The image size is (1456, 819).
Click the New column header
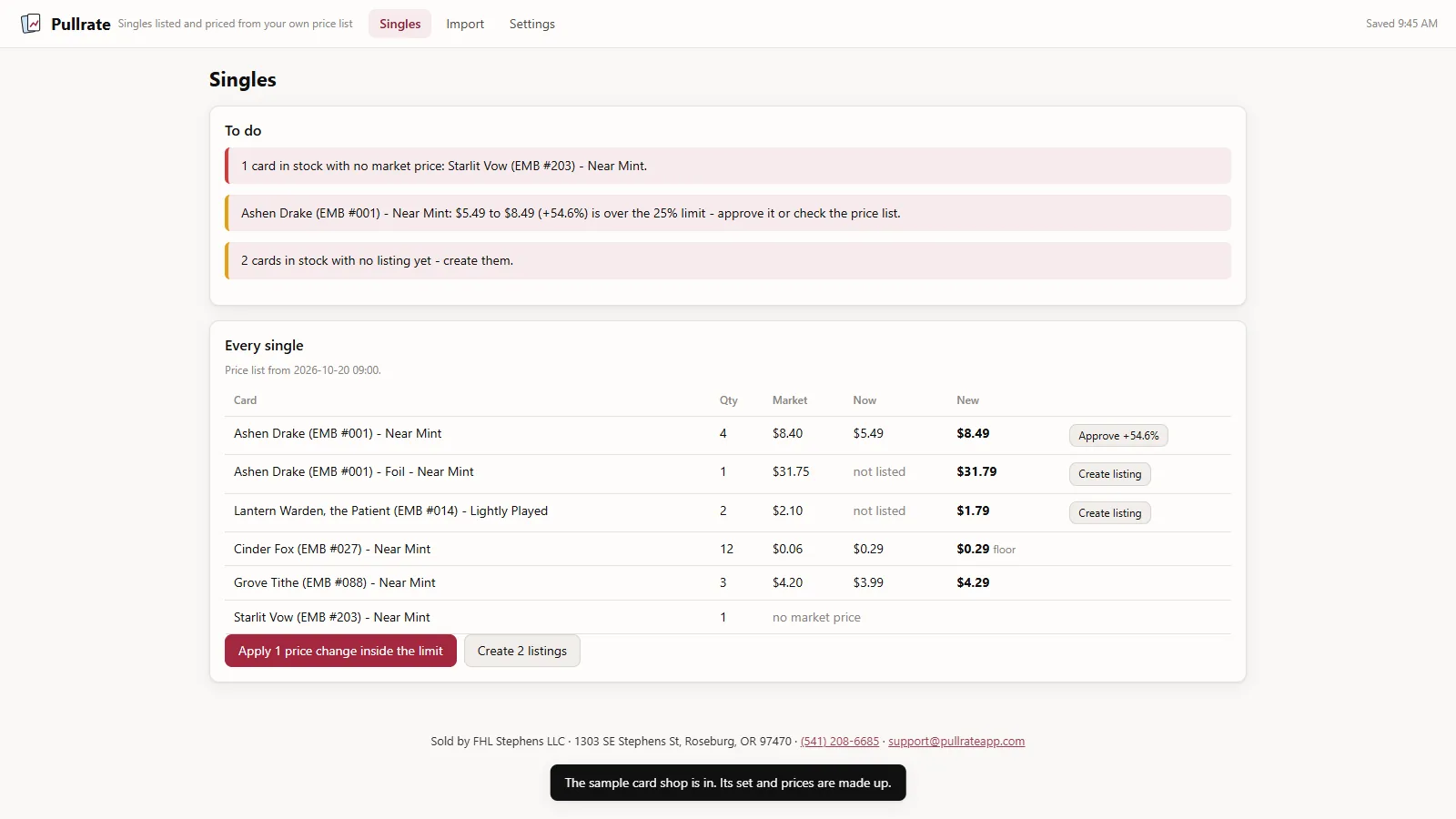[967, 400]
